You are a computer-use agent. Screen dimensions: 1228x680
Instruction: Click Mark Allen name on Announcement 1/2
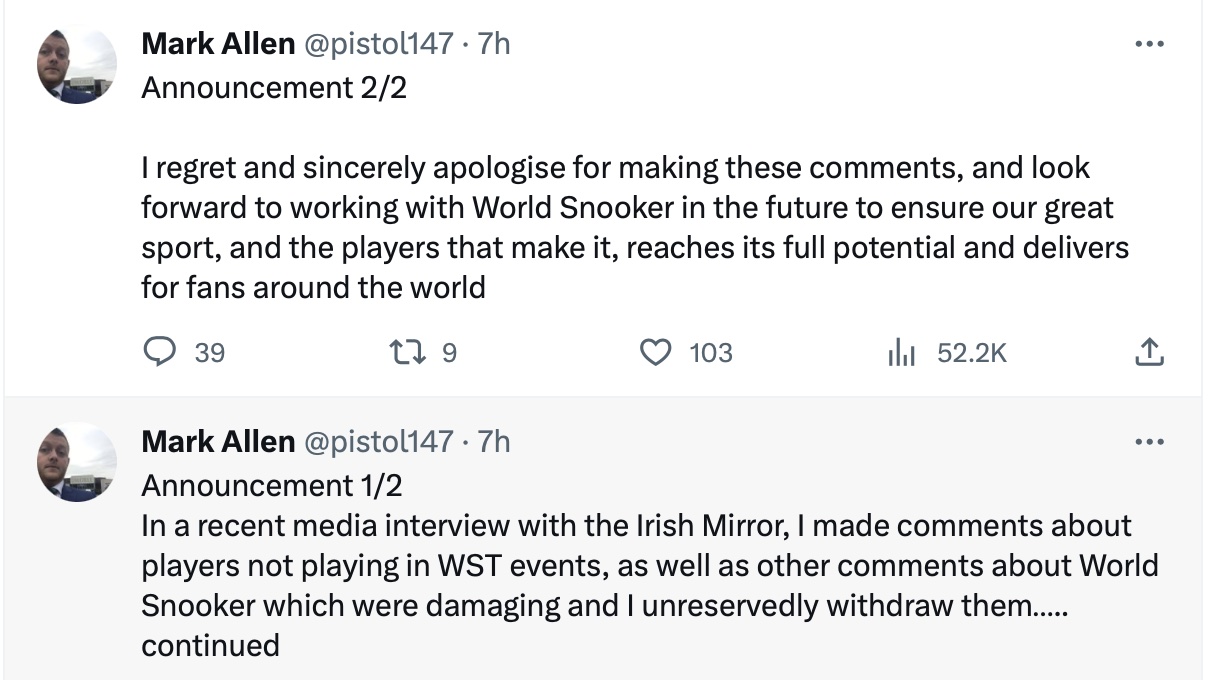click(218, 441)
